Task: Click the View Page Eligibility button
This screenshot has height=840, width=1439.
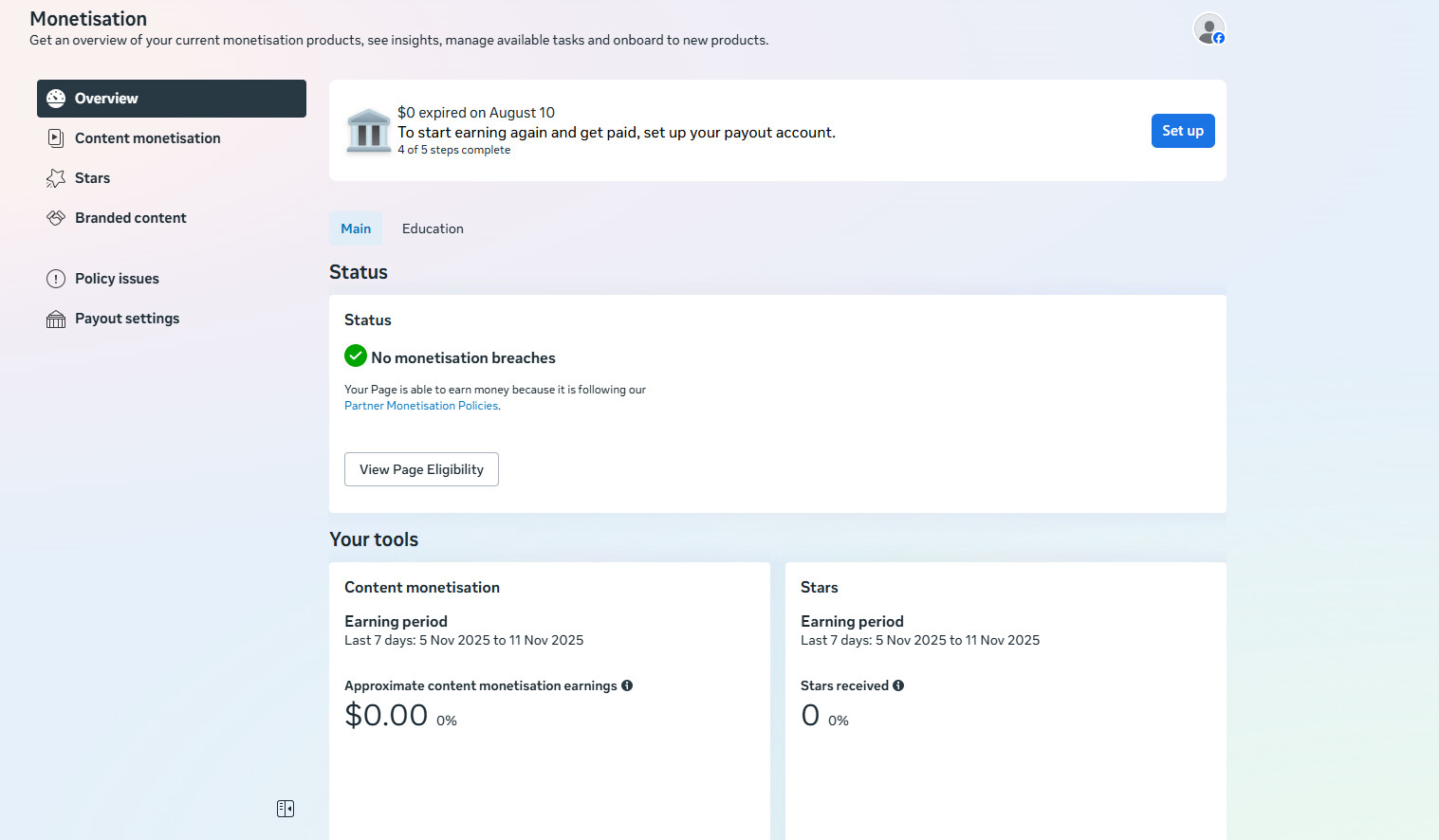Action: (x=421, y=469)
